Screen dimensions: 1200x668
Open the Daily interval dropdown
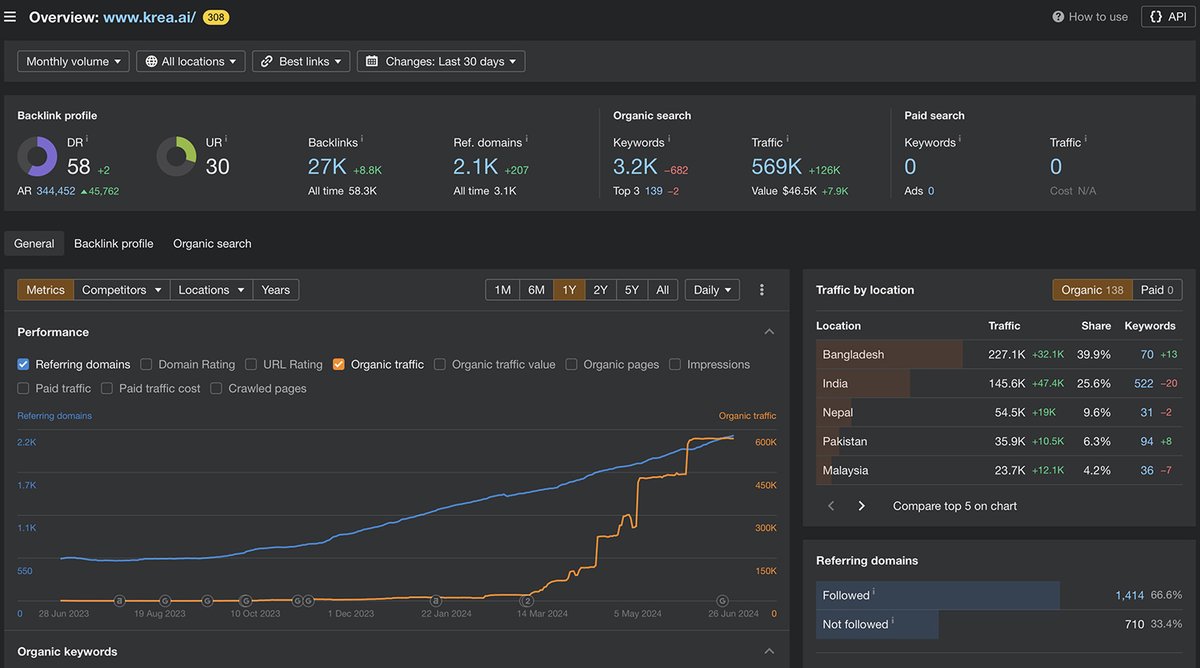point(712,290)
